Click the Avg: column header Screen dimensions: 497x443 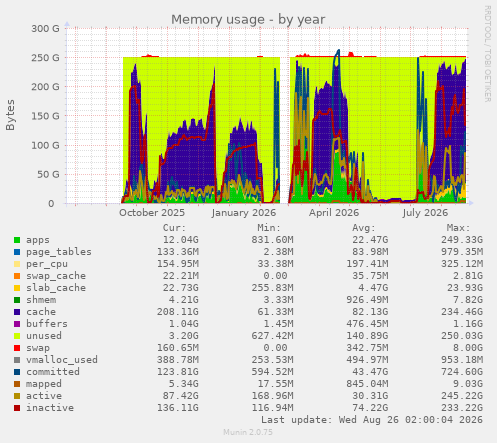(x=364, y=228)
